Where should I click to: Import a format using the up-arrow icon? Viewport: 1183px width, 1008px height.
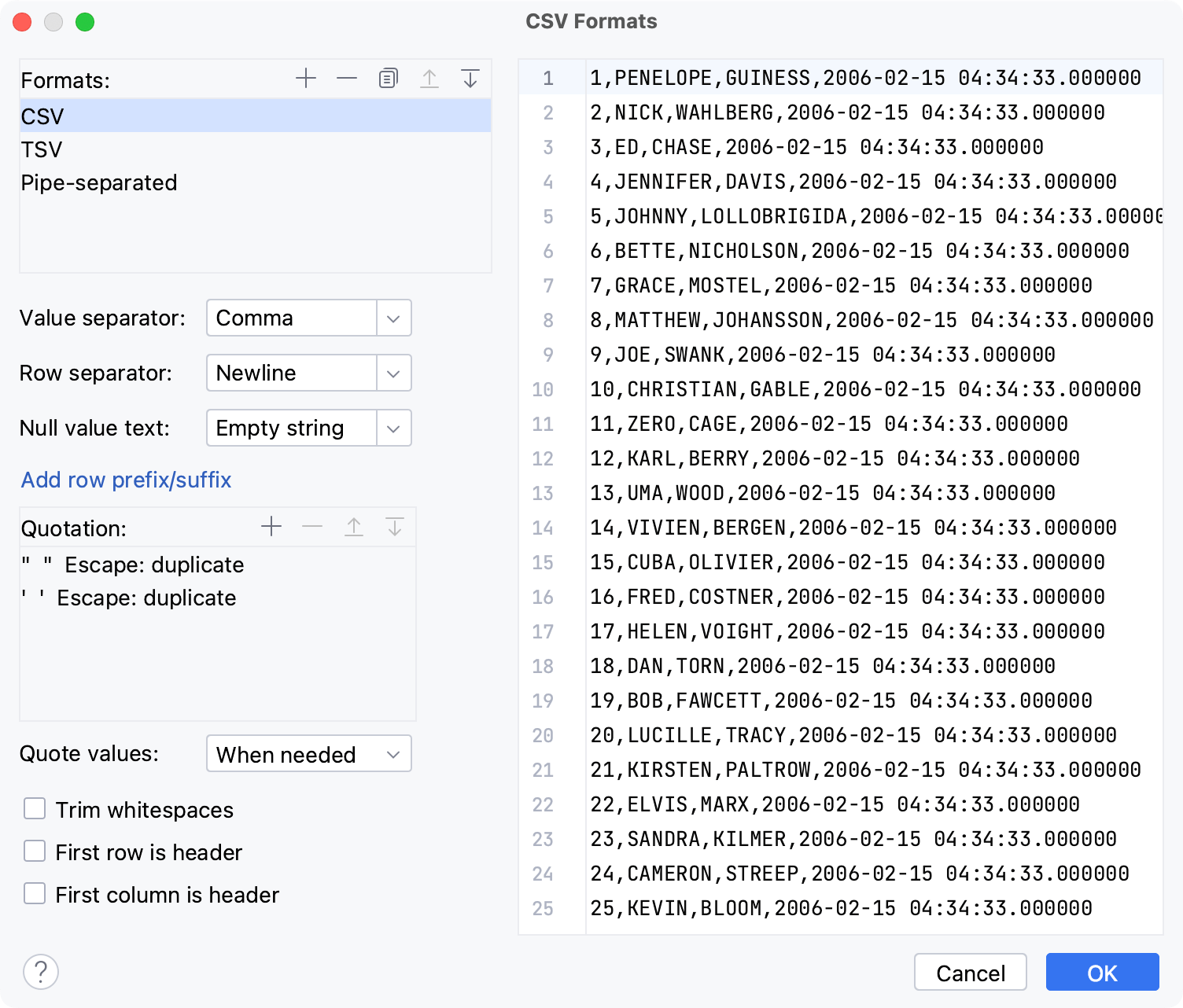pyautogui.click(x=429, y=78)
